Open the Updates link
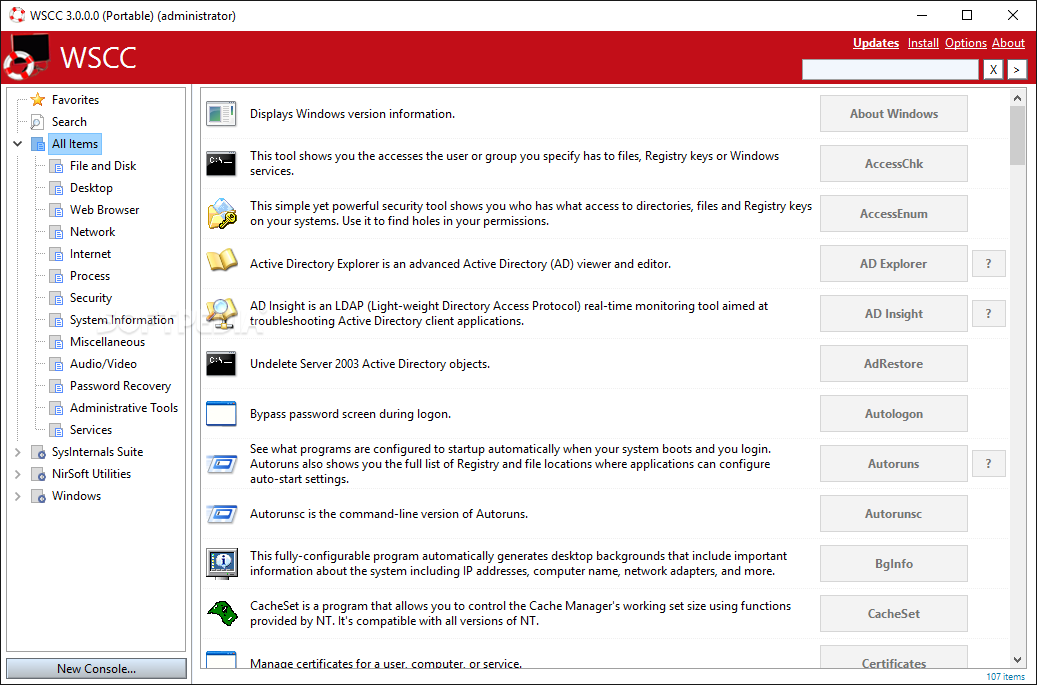 [x=876, y=43]
